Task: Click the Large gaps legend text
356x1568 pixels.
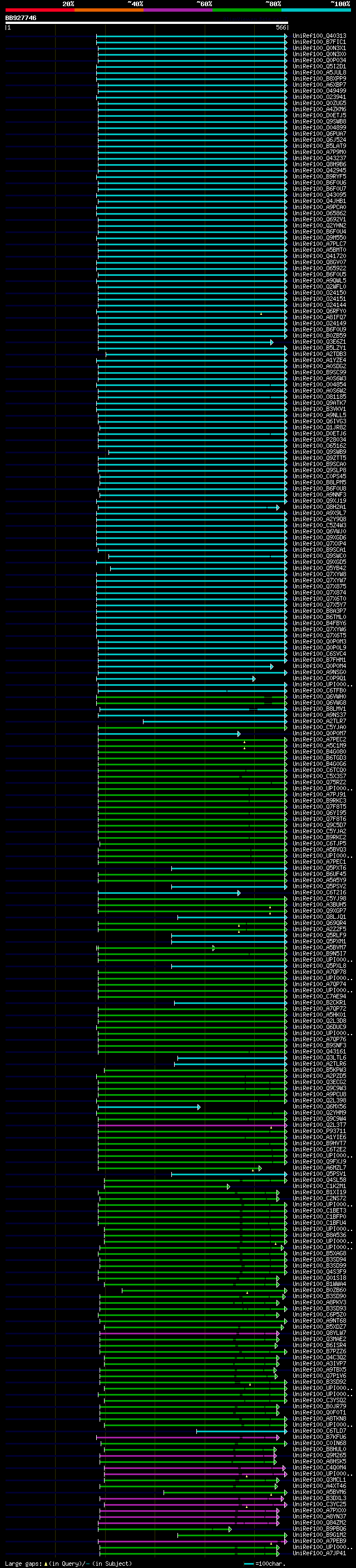Action: pyautogui.click(x=68, y=1564)
